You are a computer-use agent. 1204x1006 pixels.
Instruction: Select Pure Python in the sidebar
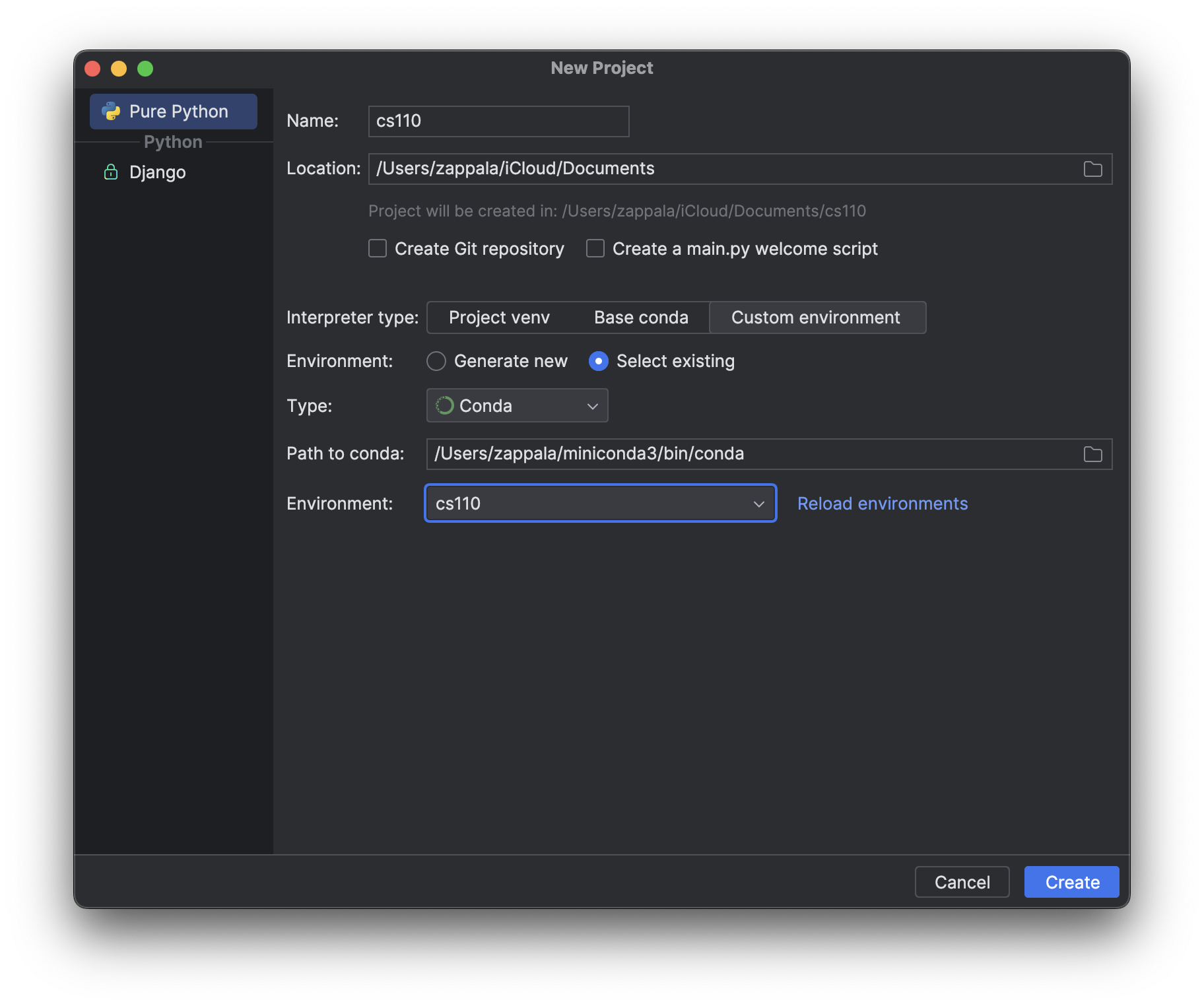pyautogui.click(x=173, y=111)
